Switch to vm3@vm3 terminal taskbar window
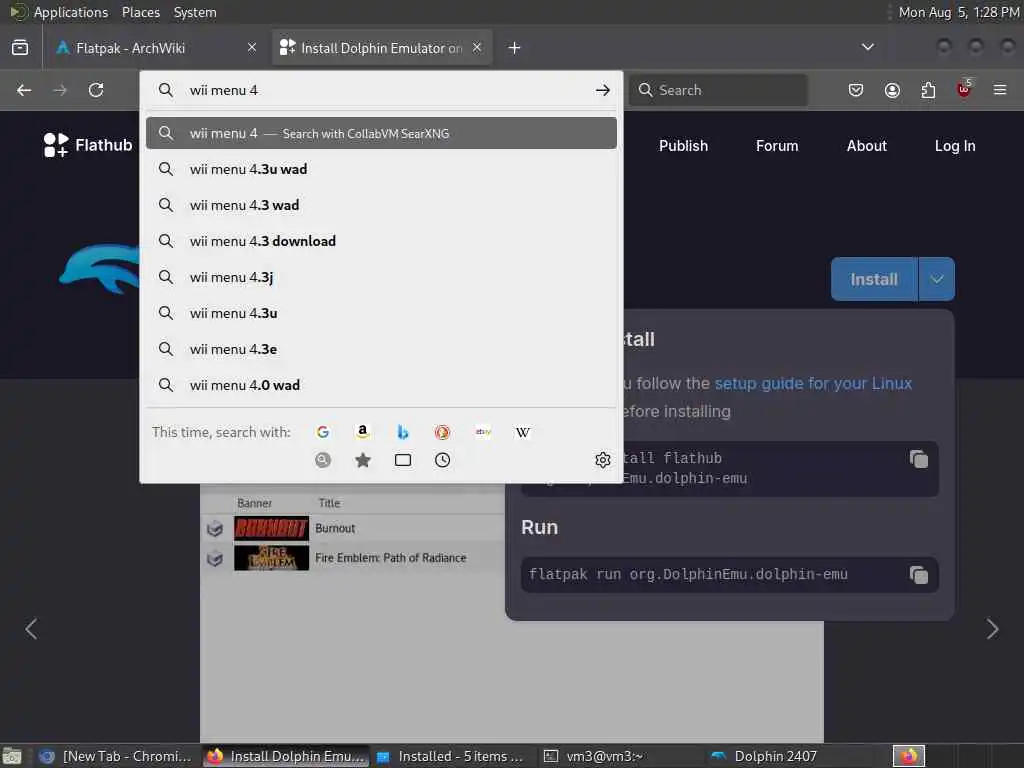1024x768 pixels. coord(604,756)
